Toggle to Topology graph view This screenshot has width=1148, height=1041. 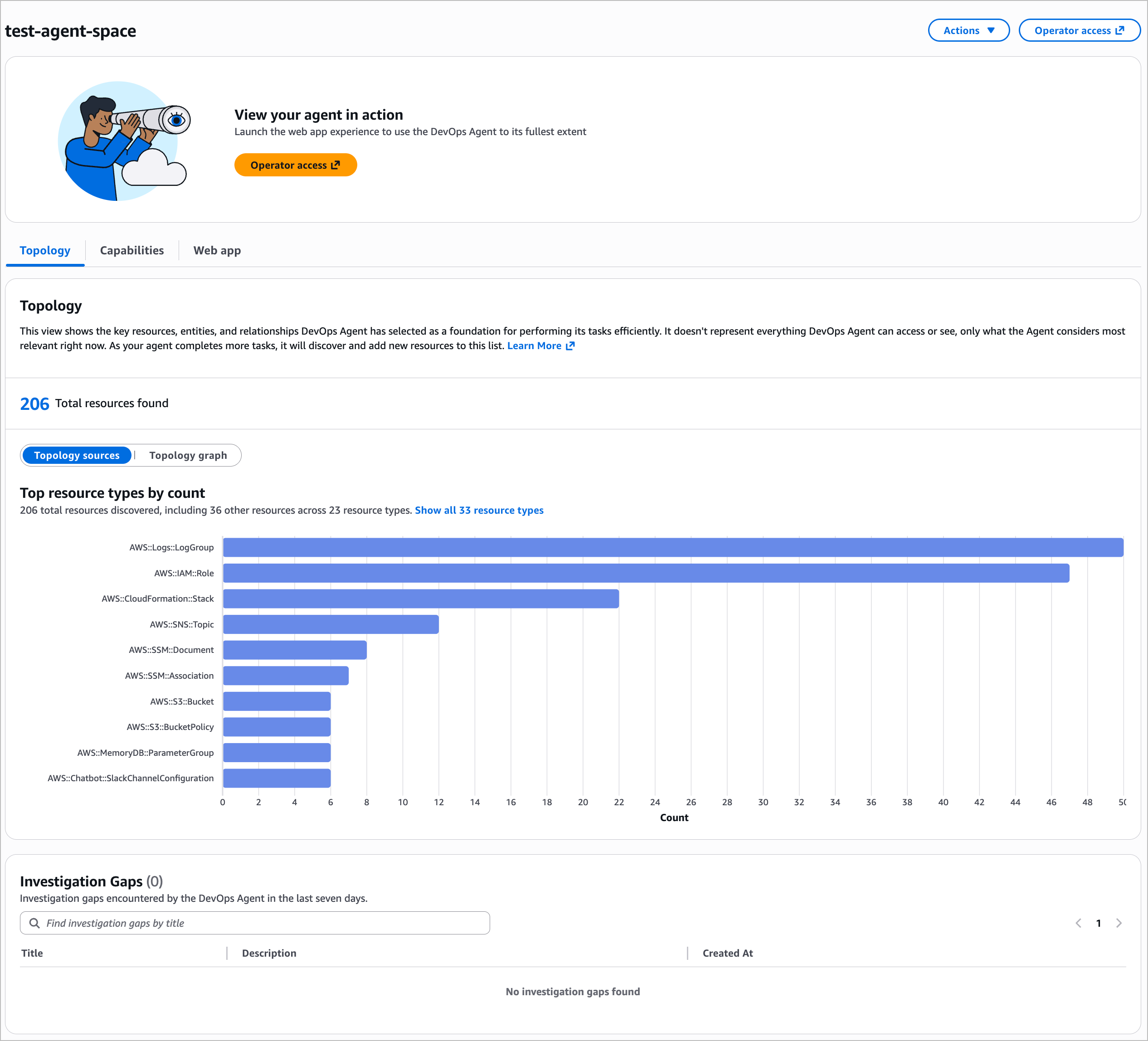188,456
